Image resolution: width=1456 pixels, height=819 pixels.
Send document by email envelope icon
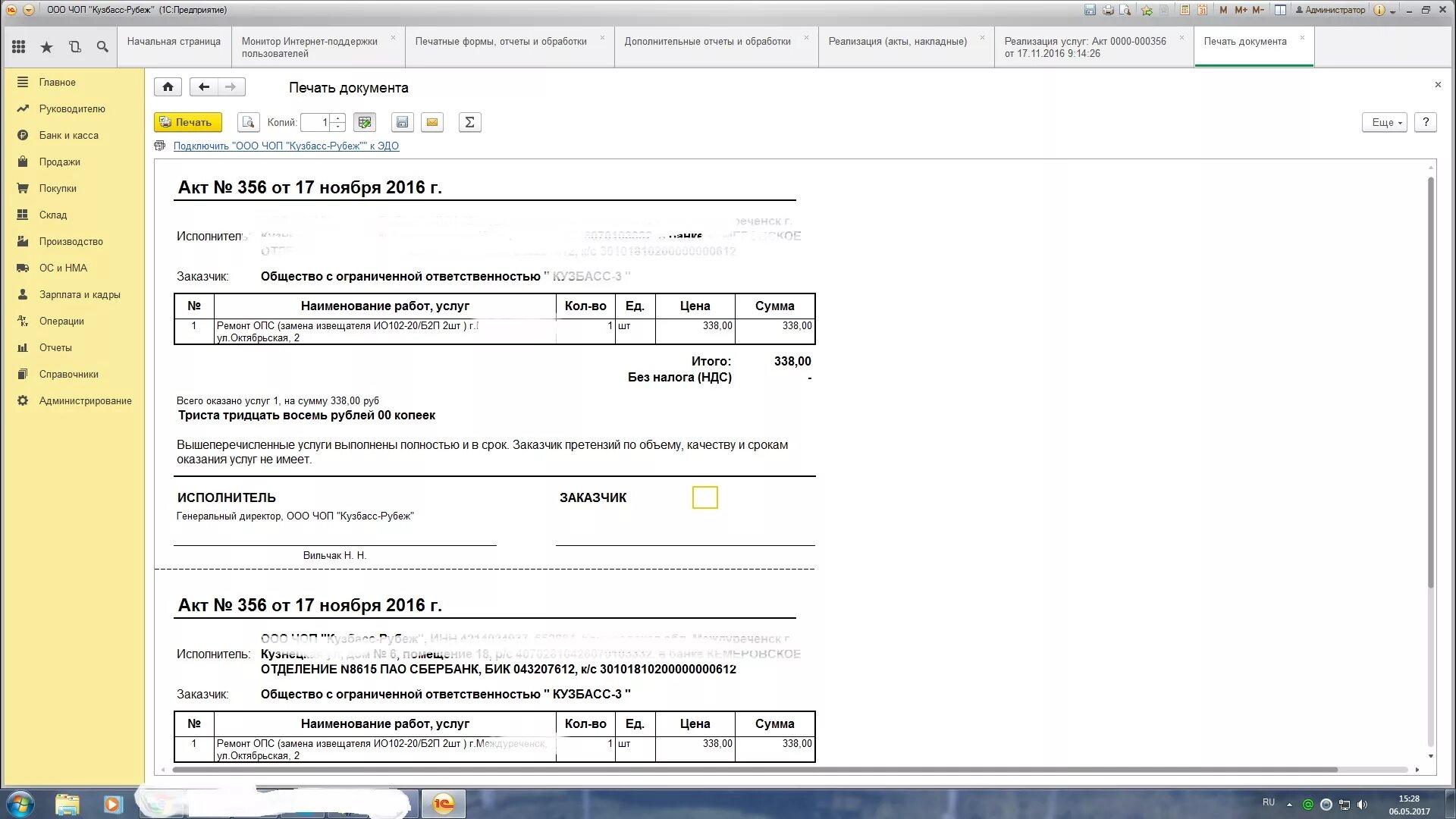coord(432,122)
